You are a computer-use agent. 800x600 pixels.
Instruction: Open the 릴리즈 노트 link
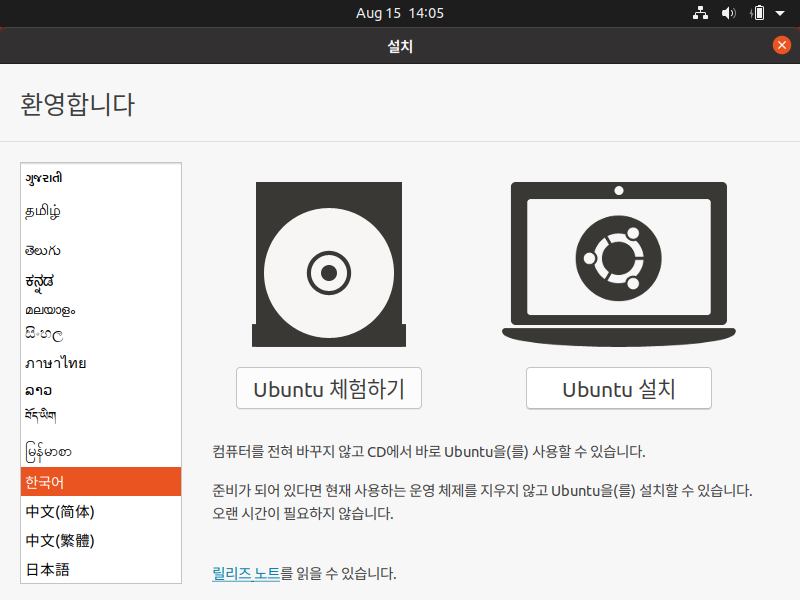[x=246, y=573]
